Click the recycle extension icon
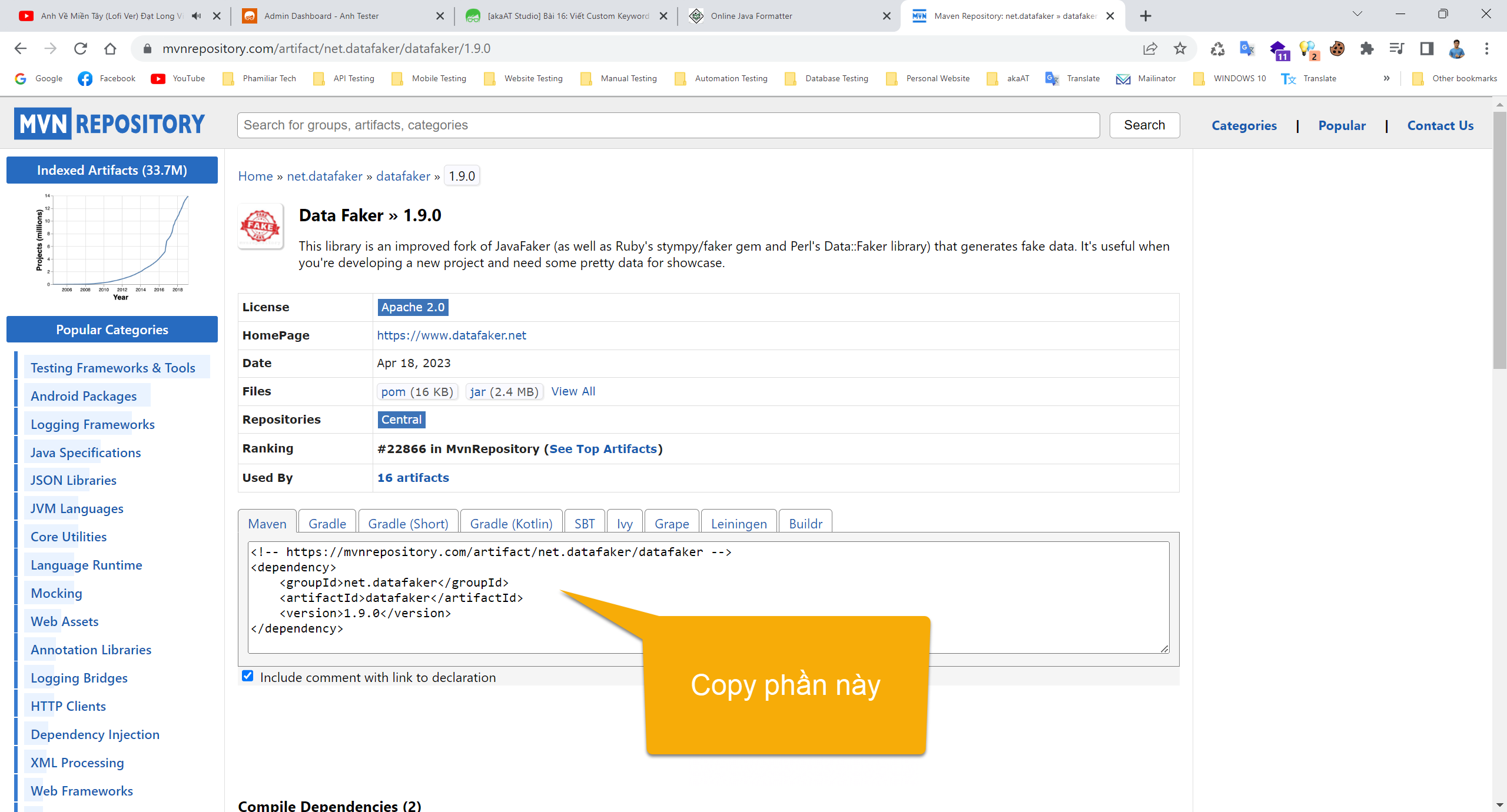The width and height of the screenshot is (1507, 812). 1217,49
